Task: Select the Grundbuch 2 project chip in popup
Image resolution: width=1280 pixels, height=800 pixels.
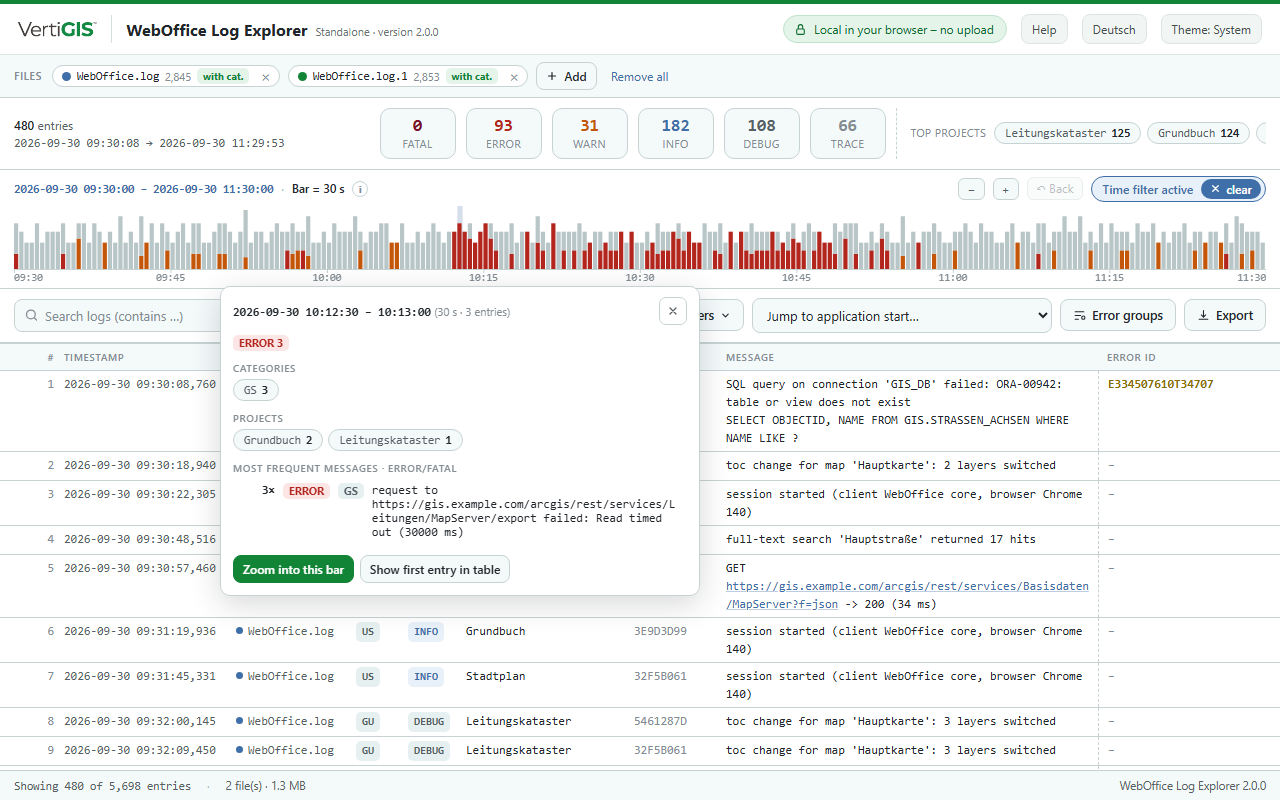Action: [x=278, y=440]
